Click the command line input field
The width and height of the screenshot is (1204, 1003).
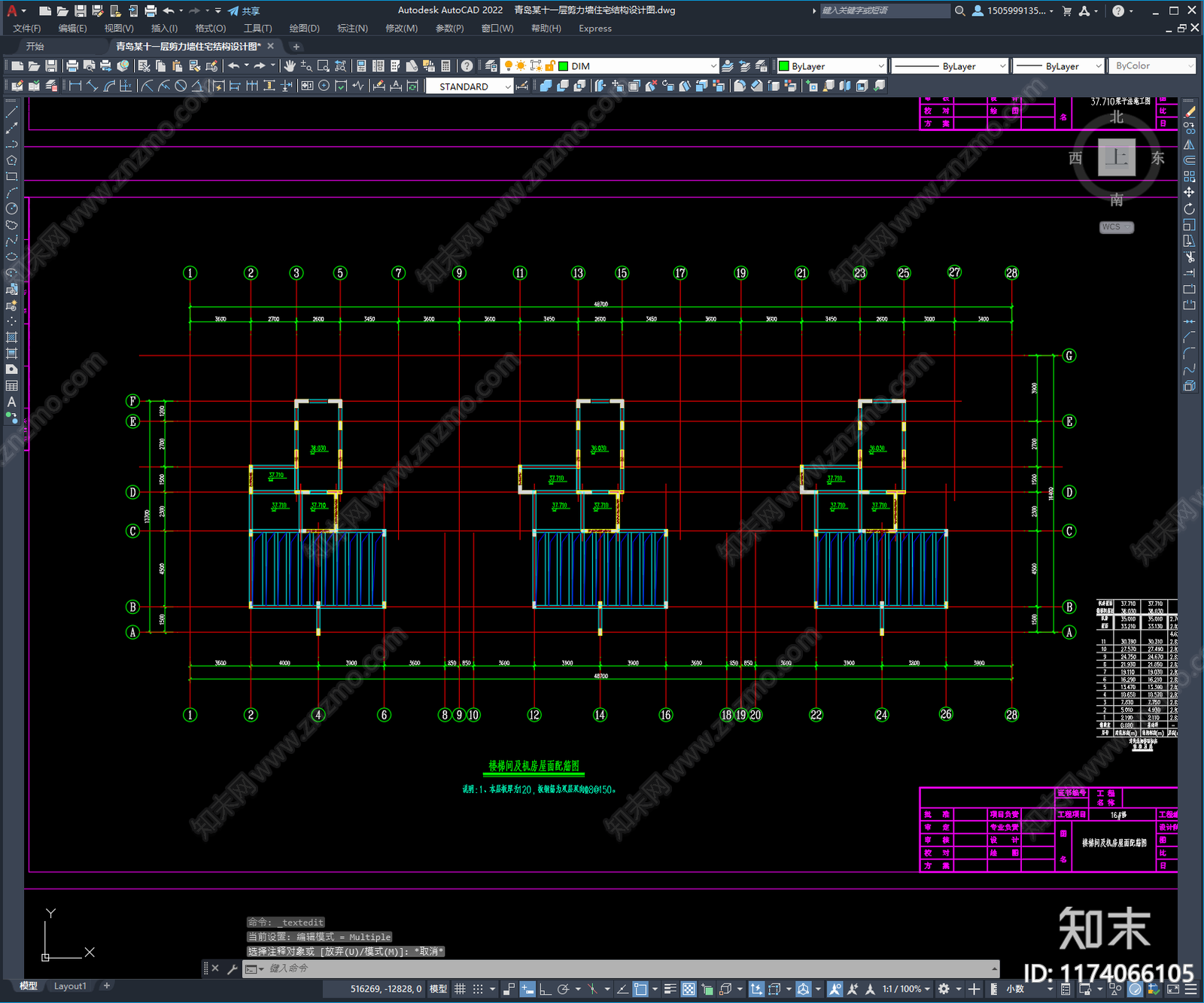(x=622, y=968)
